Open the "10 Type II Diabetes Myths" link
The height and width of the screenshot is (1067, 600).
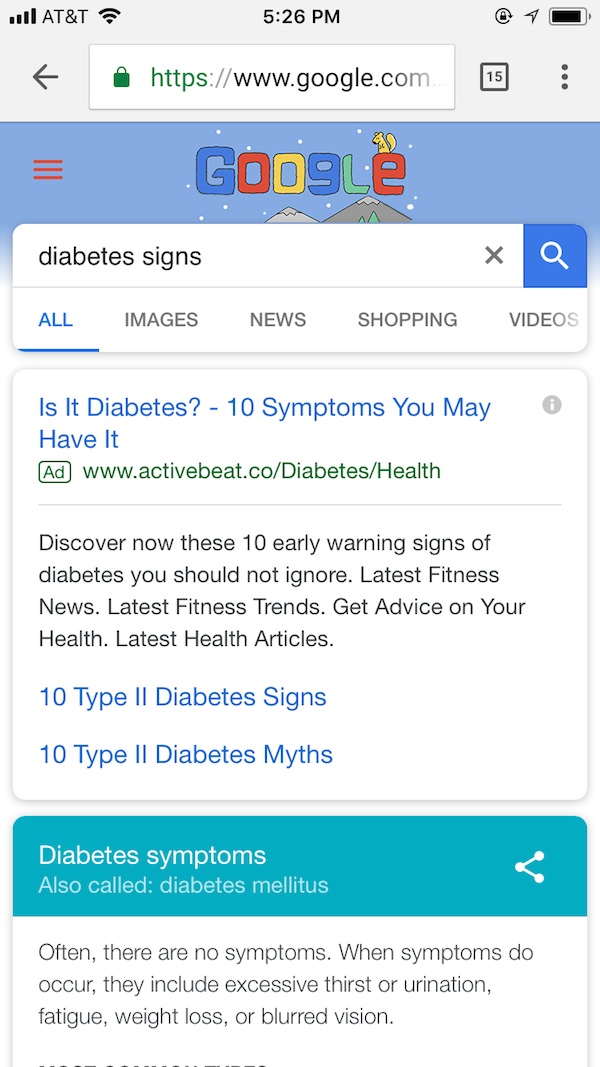click(x=186, y=755)
